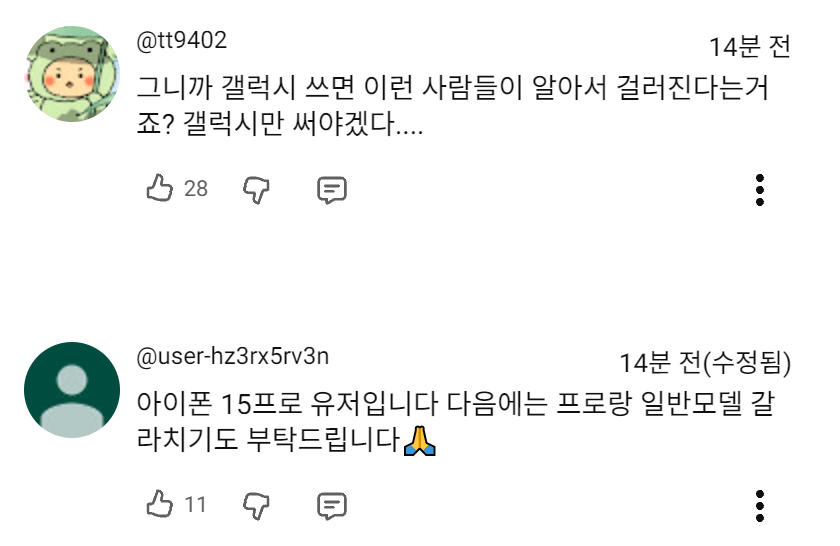This screenshot has height=546, width=840.
Task: Open the default gray-green avatar profile
Action: point(71,390)
